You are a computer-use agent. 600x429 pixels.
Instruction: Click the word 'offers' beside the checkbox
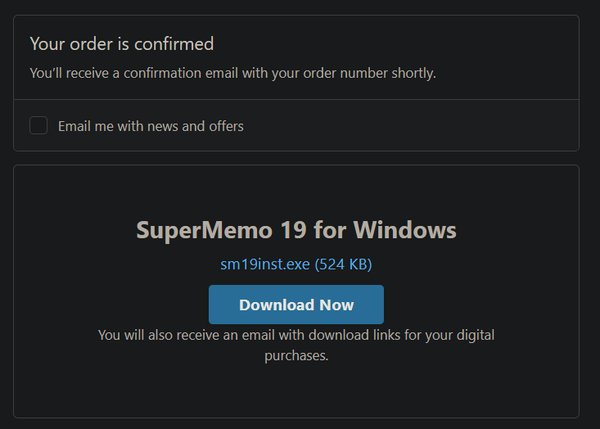(224, 126)
